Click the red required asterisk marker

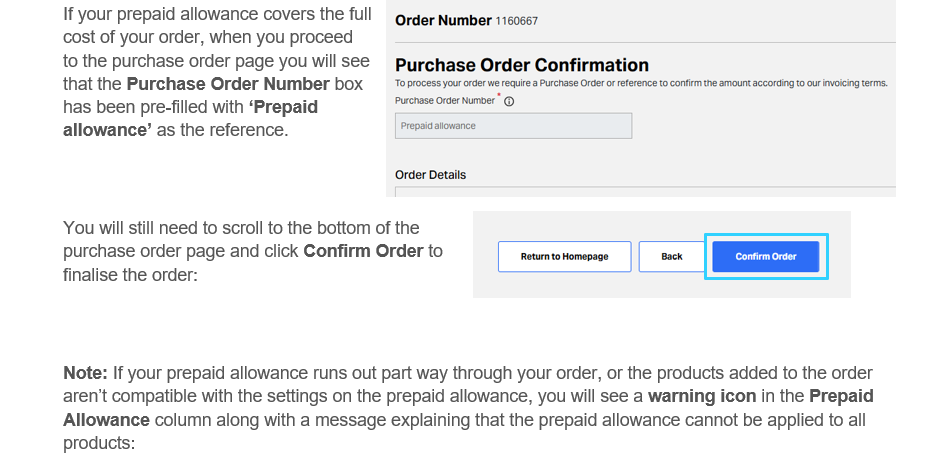(x=499, y=97)
